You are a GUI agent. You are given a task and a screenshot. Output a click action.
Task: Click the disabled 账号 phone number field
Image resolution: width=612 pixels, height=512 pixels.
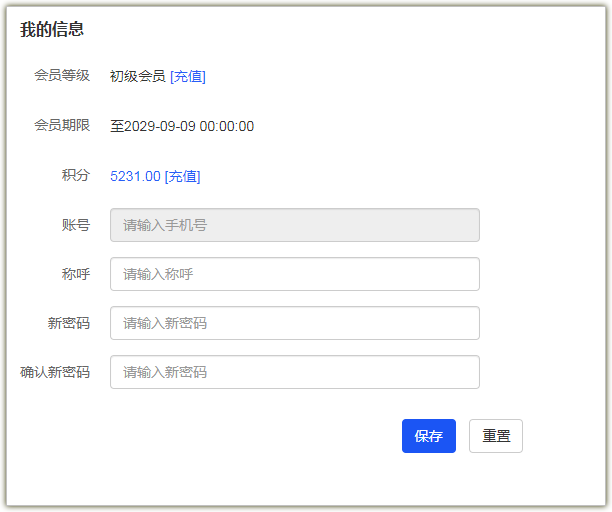(x=295, y=225)
